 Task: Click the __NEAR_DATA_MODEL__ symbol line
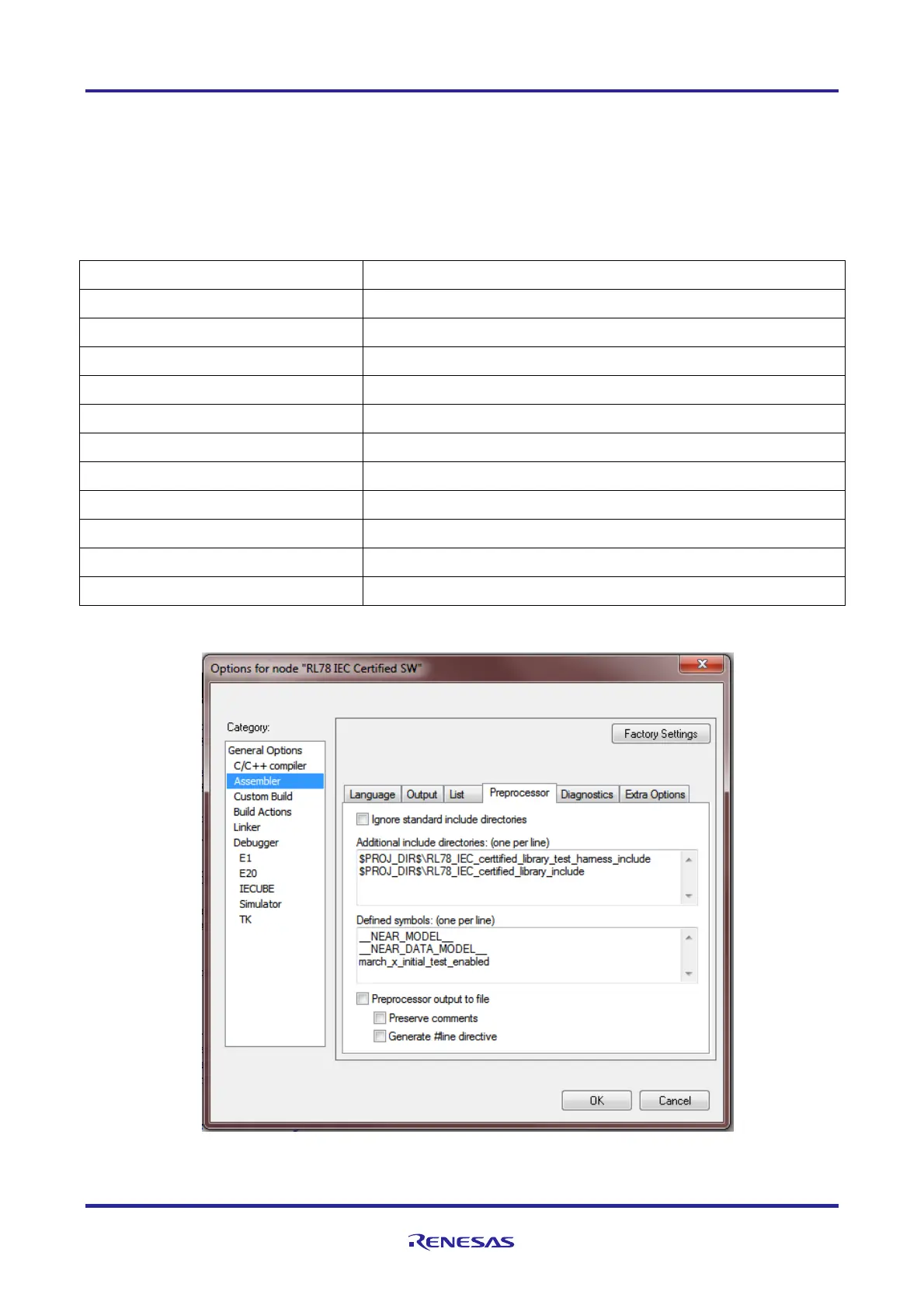point(422,949)
